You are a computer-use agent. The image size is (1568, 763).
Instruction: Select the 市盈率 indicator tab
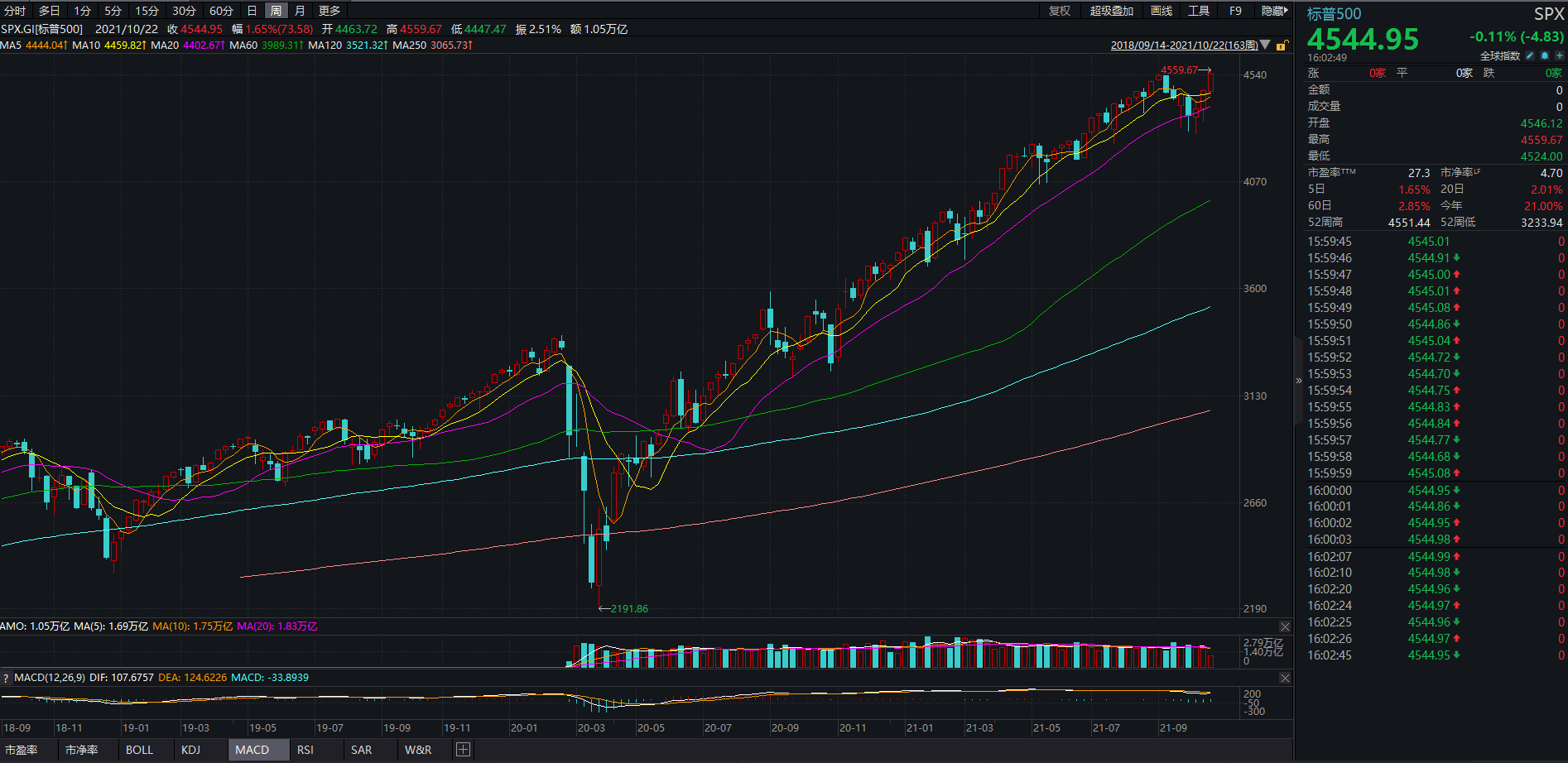coord(22,750)
